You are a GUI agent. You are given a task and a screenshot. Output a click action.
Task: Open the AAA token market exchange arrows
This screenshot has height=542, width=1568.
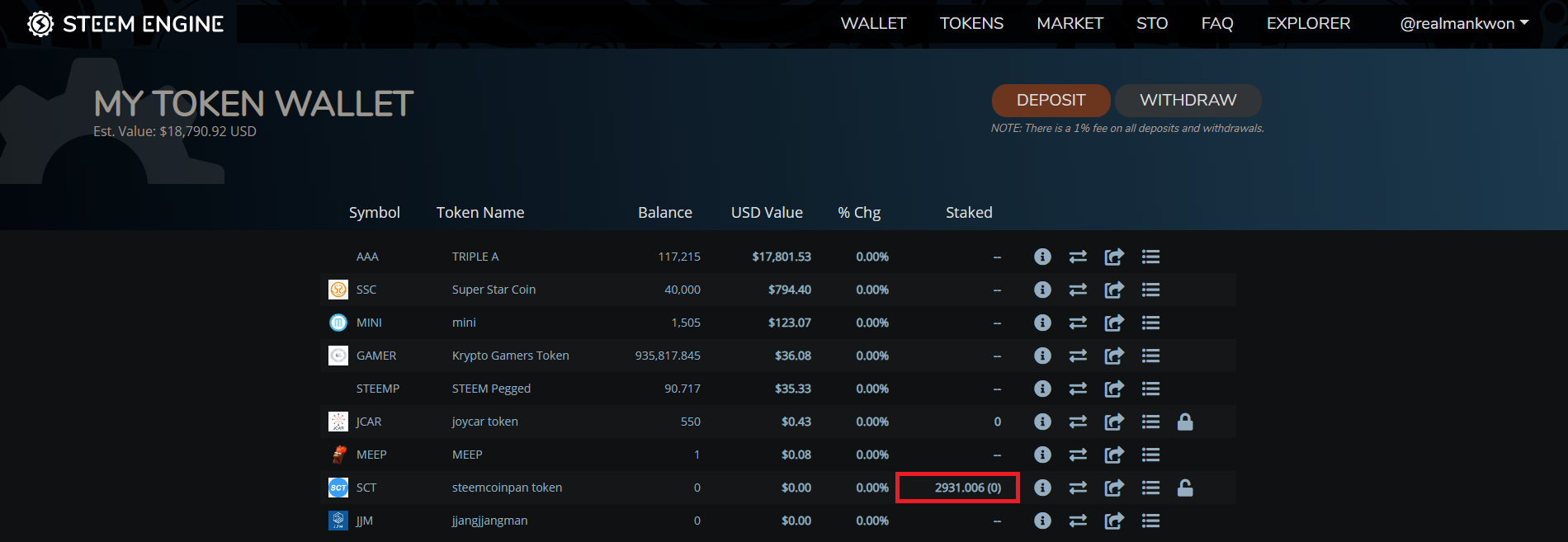click(x=1078, y=257)
